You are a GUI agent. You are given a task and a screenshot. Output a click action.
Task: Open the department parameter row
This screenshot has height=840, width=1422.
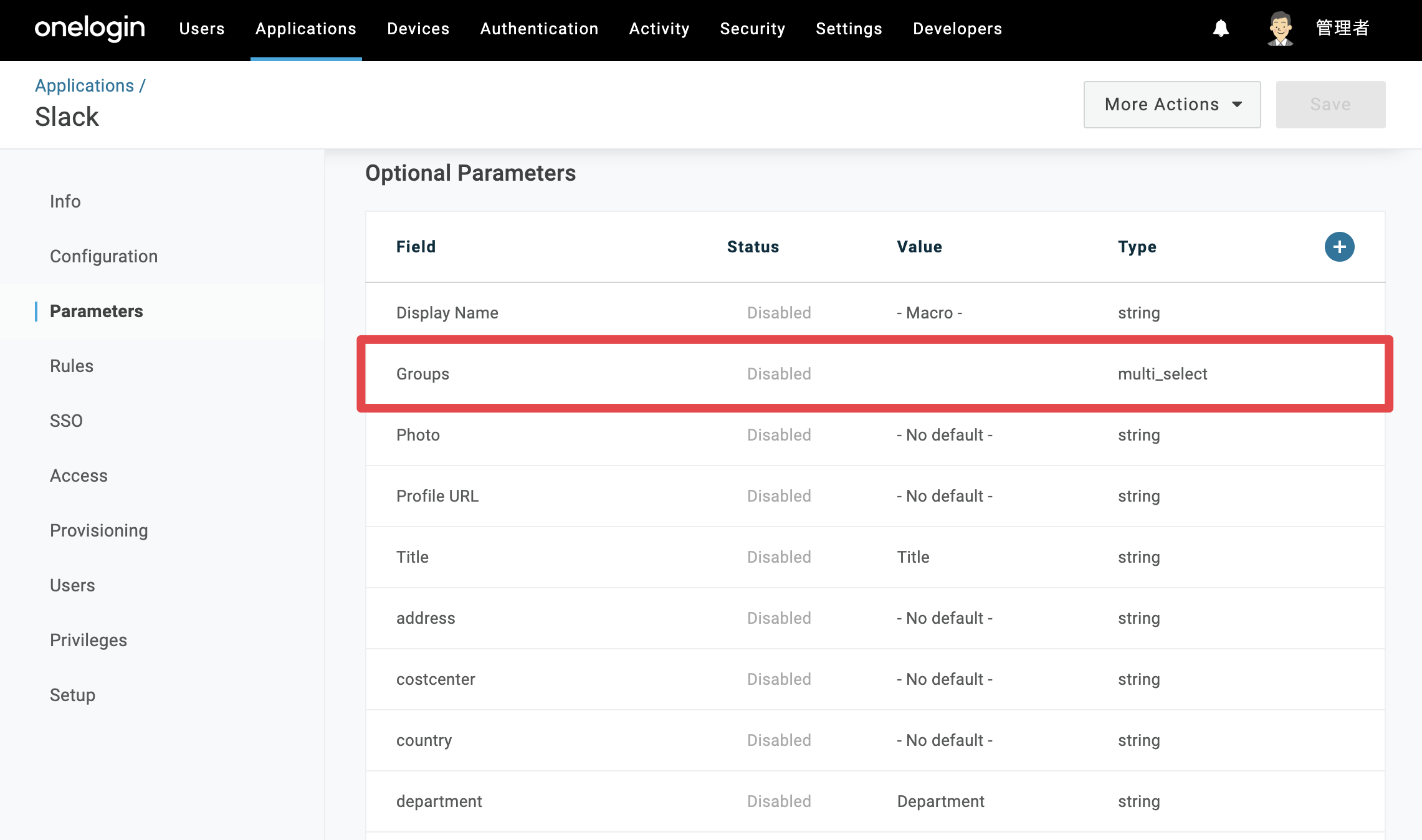click(875, 801)
